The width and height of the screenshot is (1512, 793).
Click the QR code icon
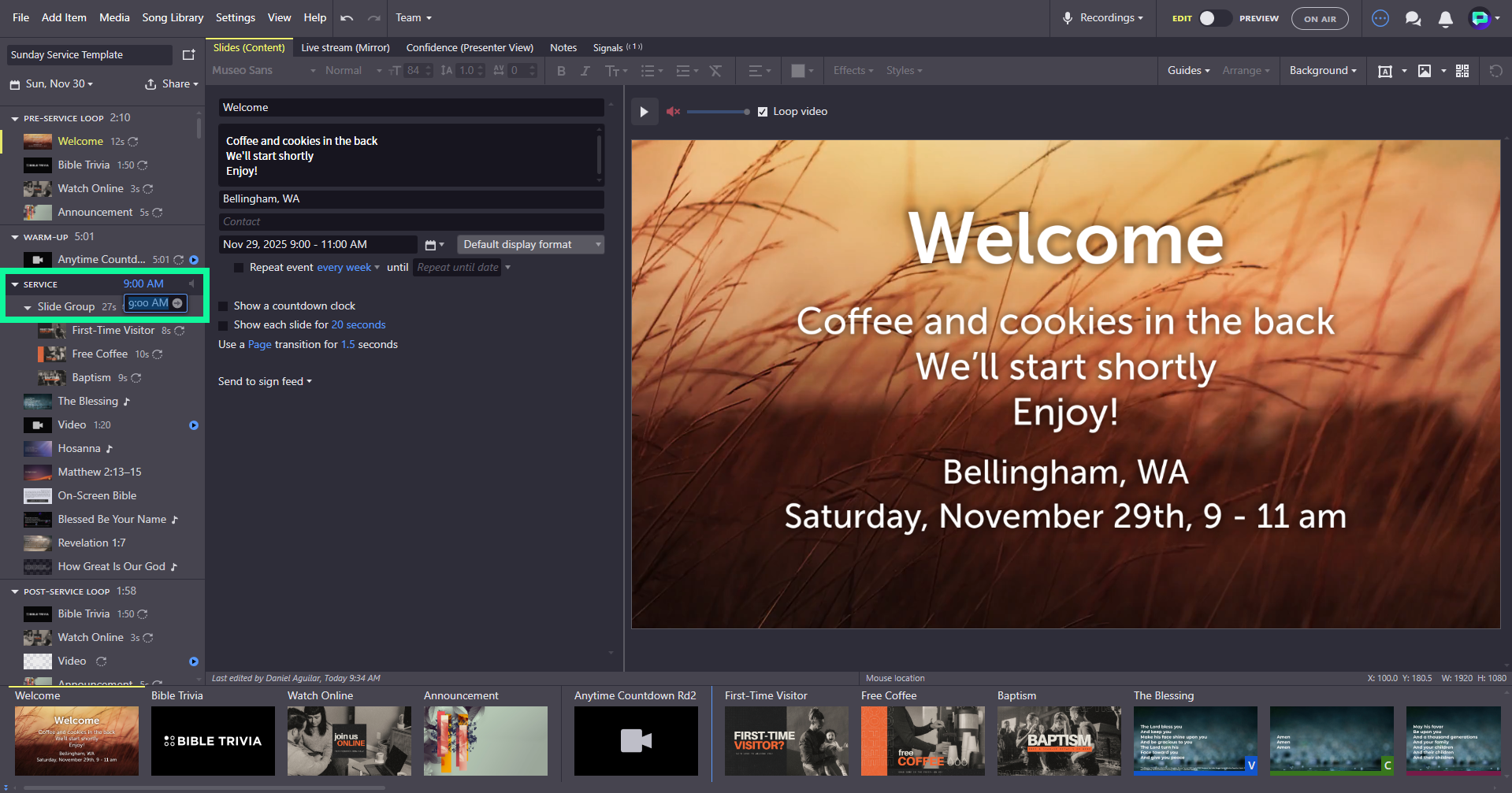point(1462,71)
